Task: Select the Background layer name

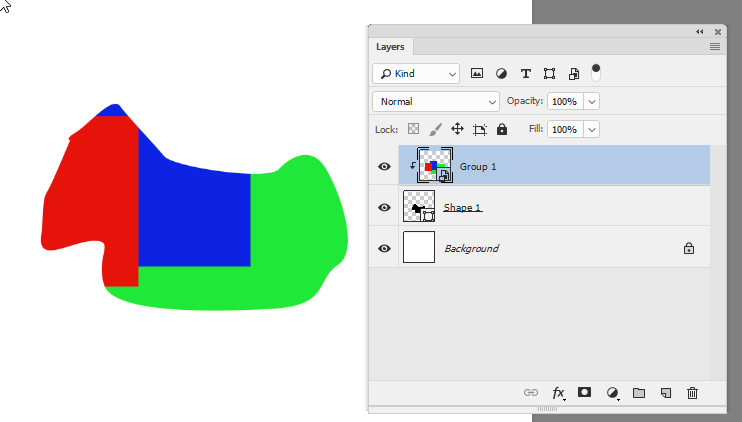Action: (x=471, y=248)
